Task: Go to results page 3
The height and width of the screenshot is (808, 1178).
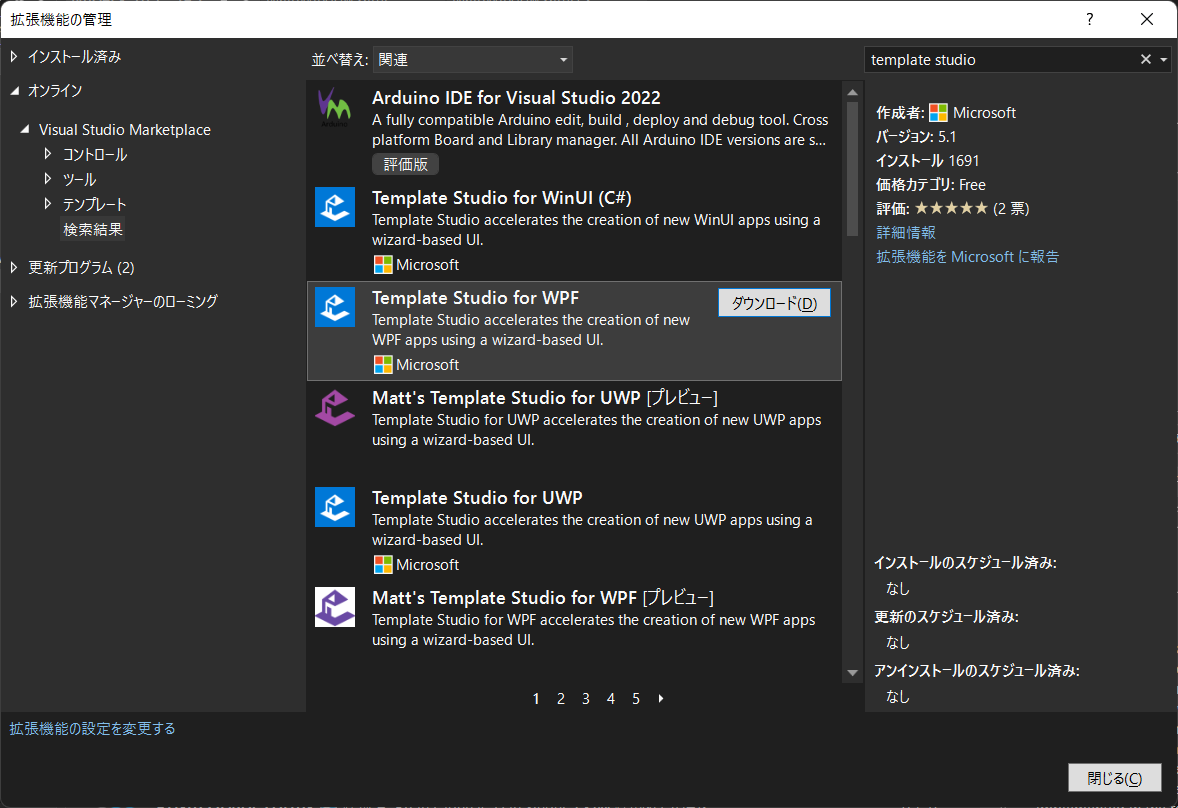Action: 585,698
